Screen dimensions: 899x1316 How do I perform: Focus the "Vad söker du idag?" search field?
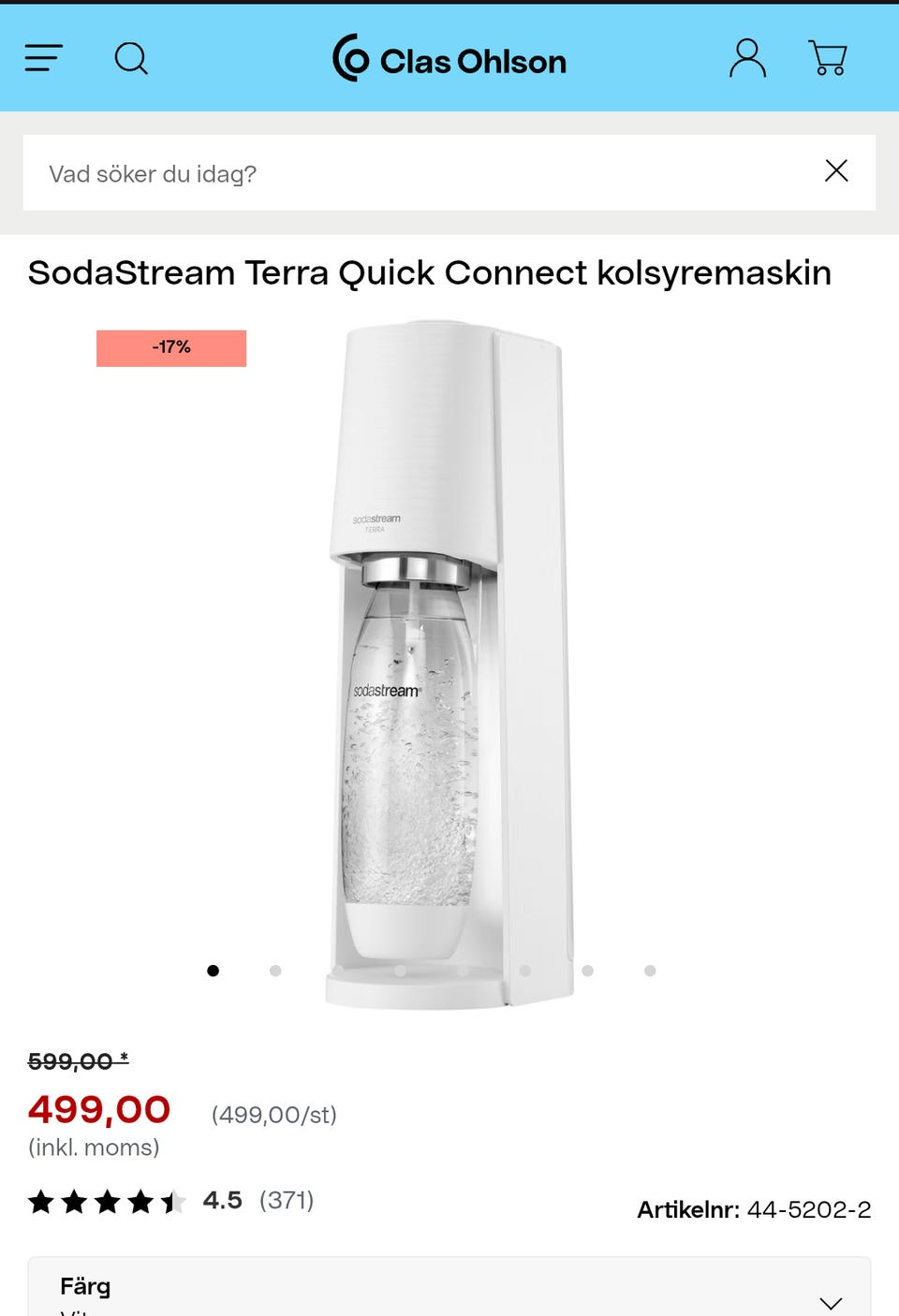pos(421,173)
